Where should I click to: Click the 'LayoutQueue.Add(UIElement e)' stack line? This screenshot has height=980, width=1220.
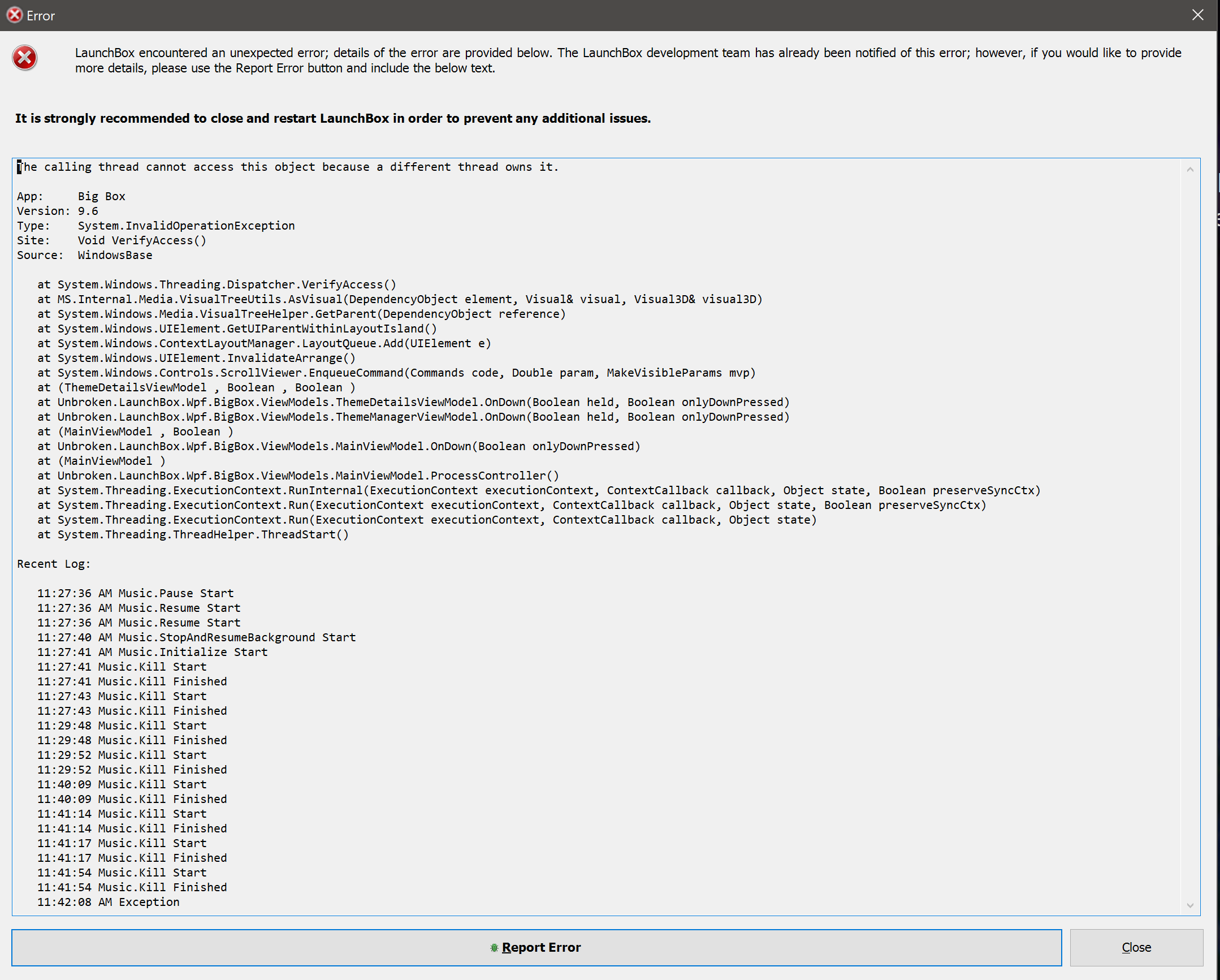(264, 344)
